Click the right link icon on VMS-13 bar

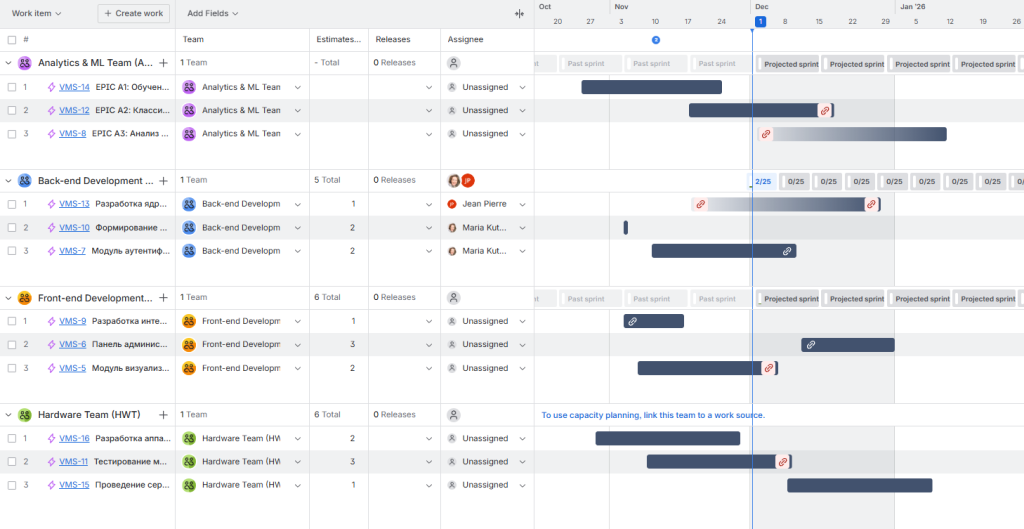point(871,204)
